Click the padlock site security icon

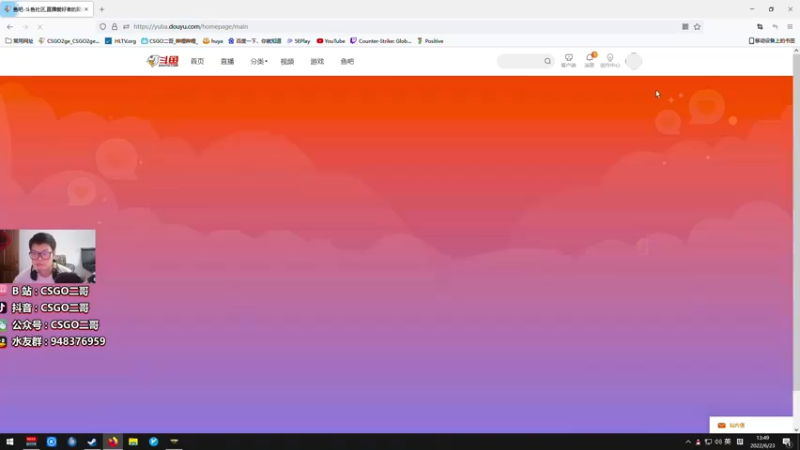pos(114,27)
